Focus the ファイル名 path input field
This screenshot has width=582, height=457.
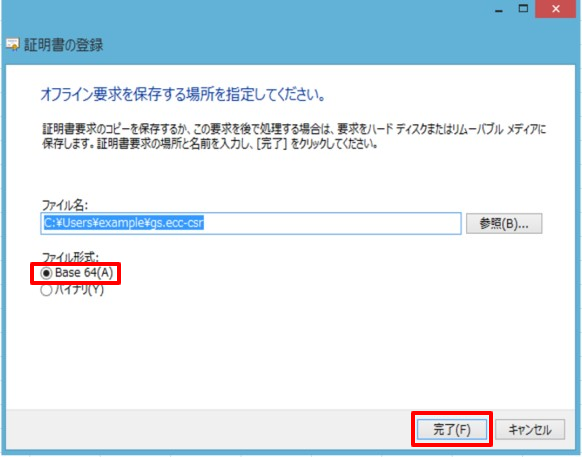point(251,223)
